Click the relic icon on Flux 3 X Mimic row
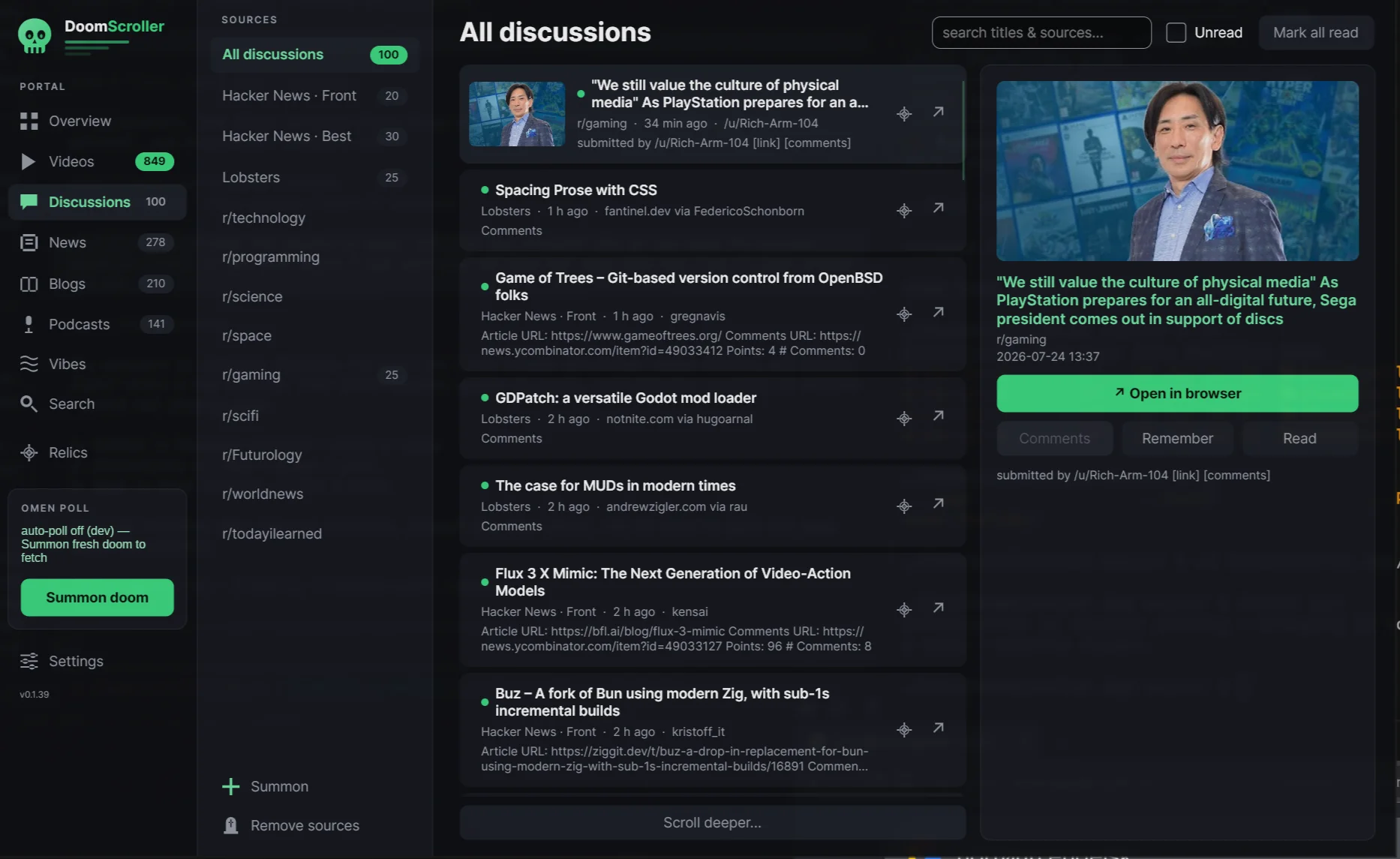The height and width of the screenshot is (859, 1400). pos(904,610)
